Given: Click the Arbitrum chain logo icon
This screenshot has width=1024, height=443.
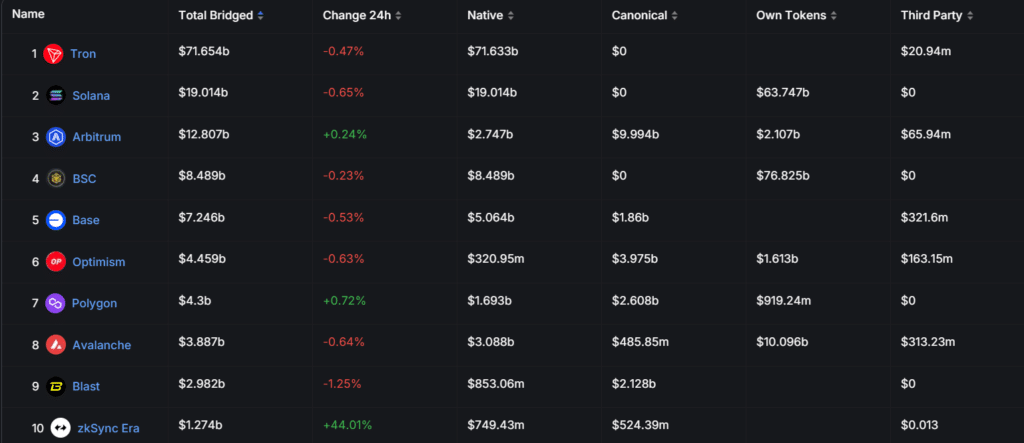Looking at the screenshot, I should click(56, 137).
